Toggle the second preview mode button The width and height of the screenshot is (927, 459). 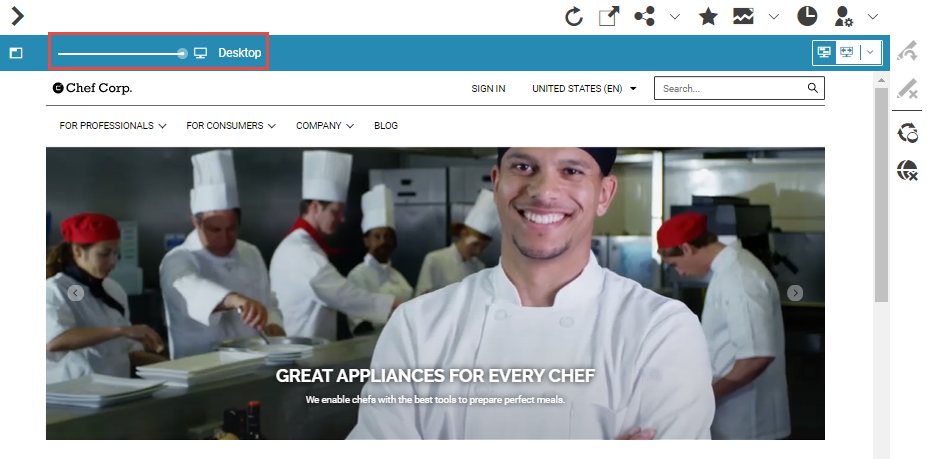tap(846, 52)
